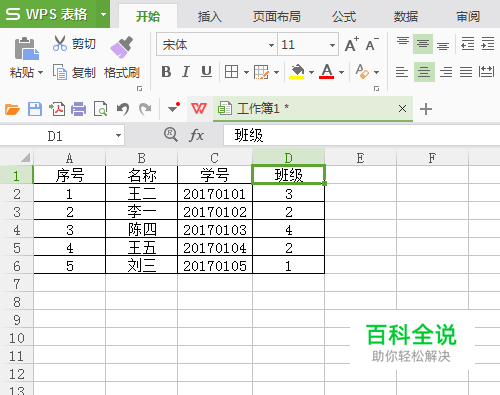Open Insert Function fx button
The height and width of the screenshot is (395, 500).
coord(196,135)
